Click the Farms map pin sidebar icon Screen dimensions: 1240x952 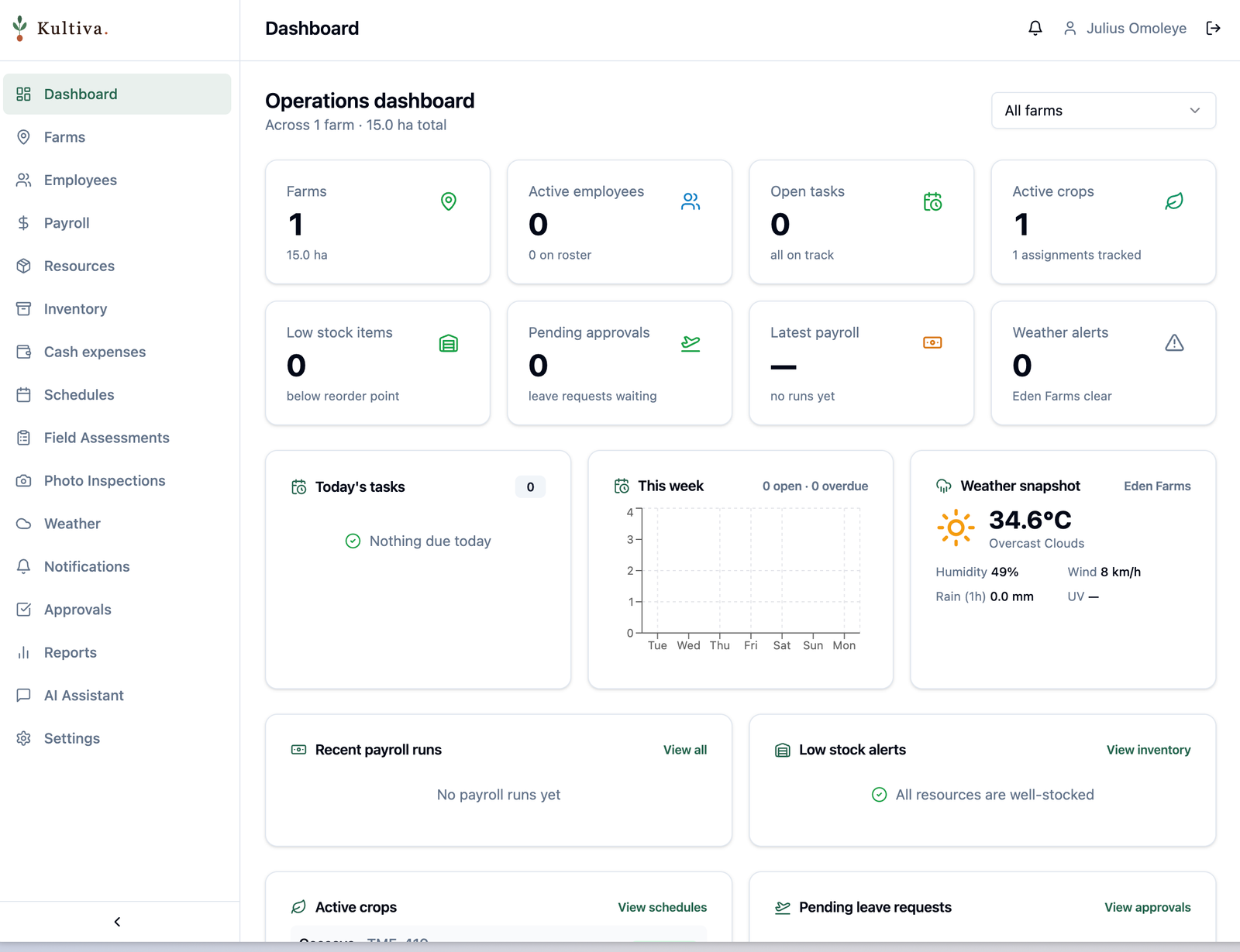click(x=24, y=137)
